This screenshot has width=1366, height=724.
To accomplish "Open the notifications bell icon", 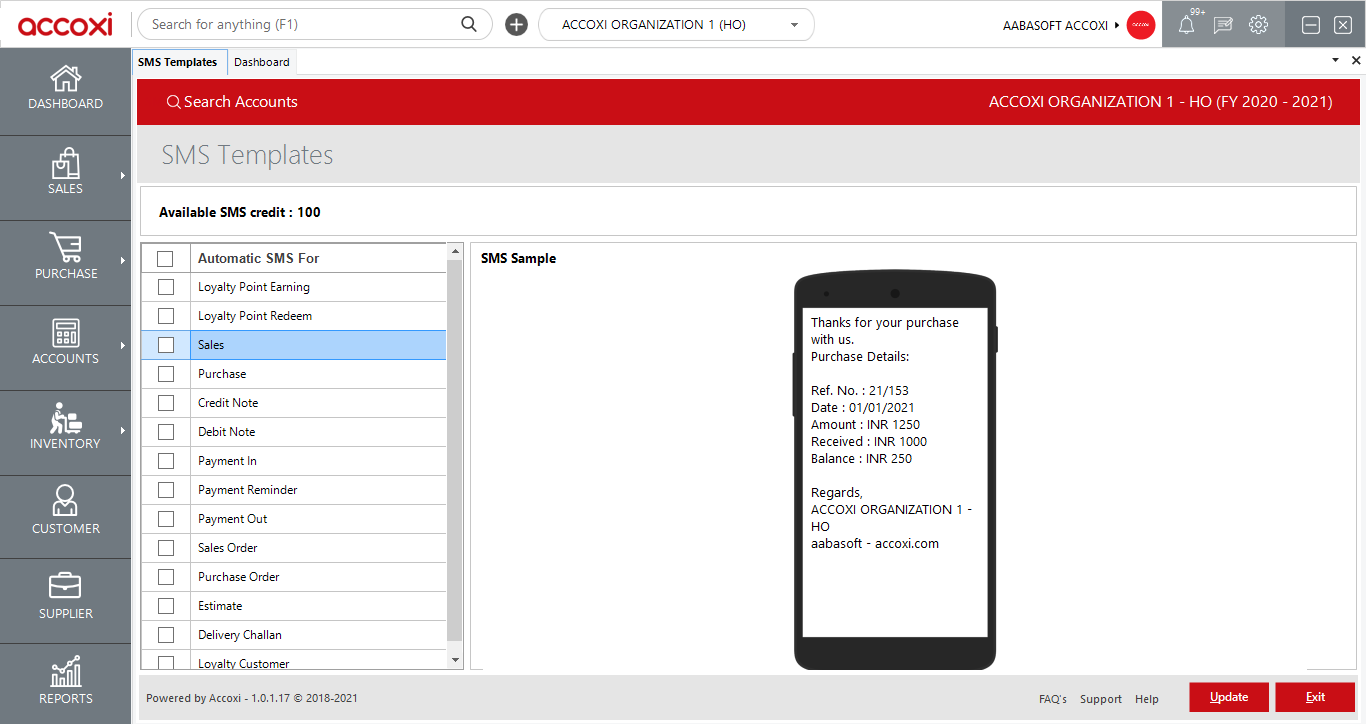I will (1186, 25).
